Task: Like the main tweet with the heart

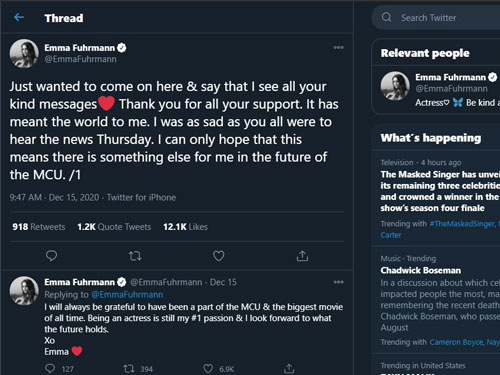Action: [219, 256]
